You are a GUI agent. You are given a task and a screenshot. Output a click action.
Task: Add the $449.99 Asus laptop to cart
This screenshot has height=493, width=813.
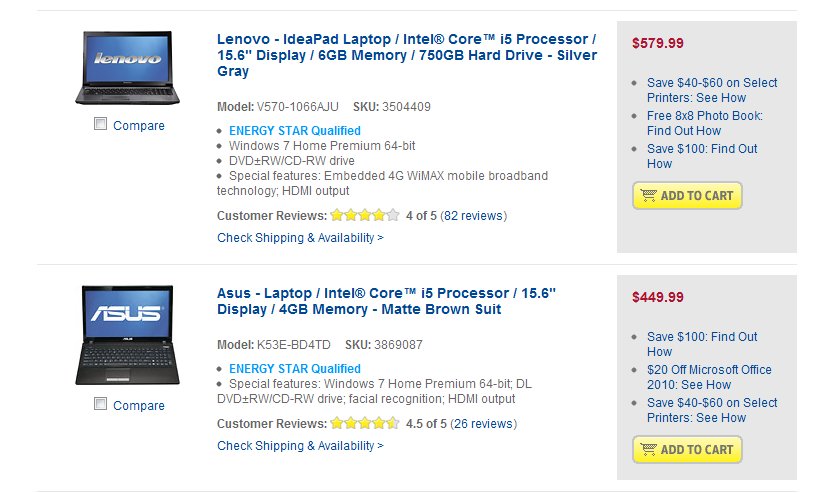(x=687, y=449)
